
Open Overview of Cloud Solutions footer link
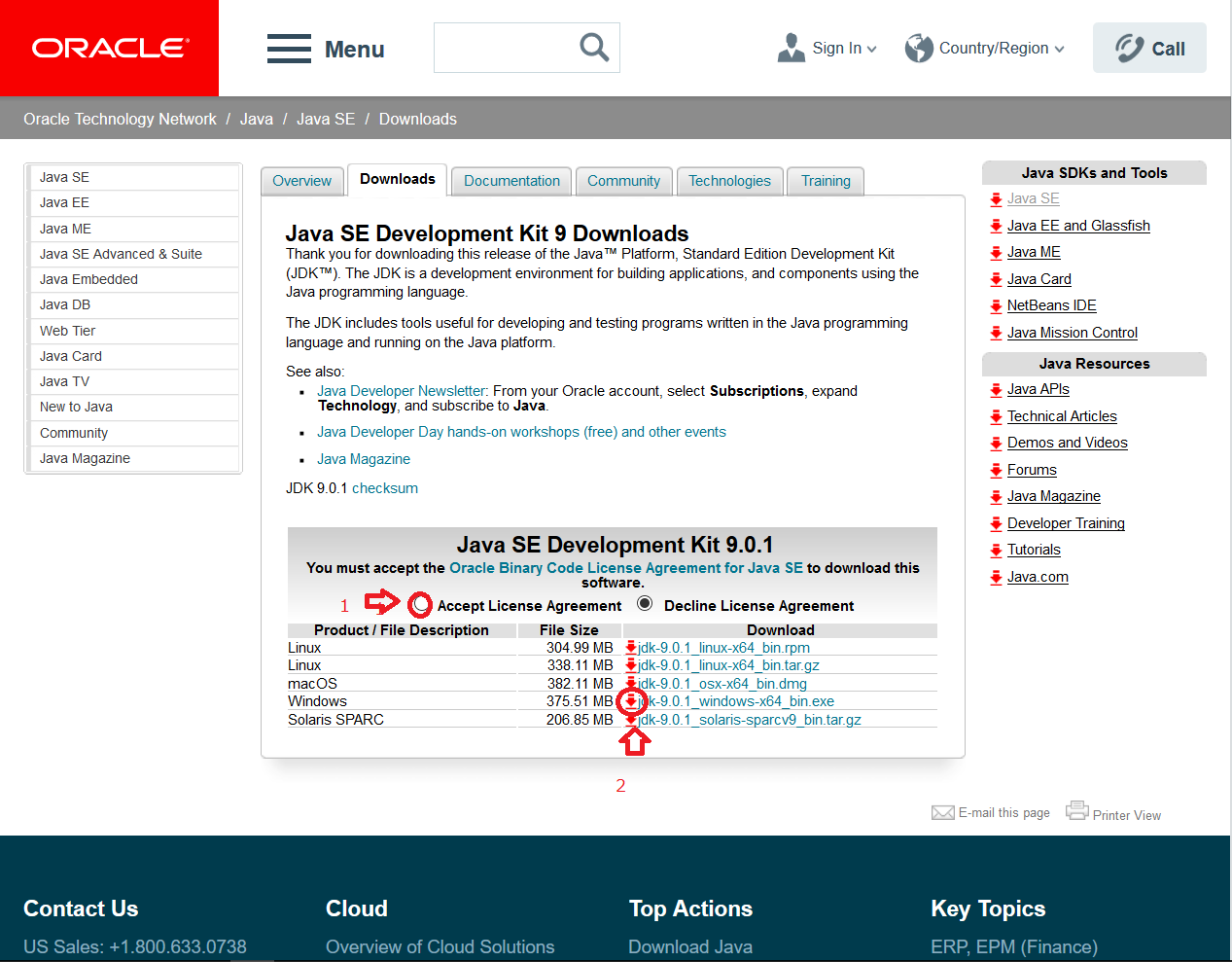(x=440, y=946)
